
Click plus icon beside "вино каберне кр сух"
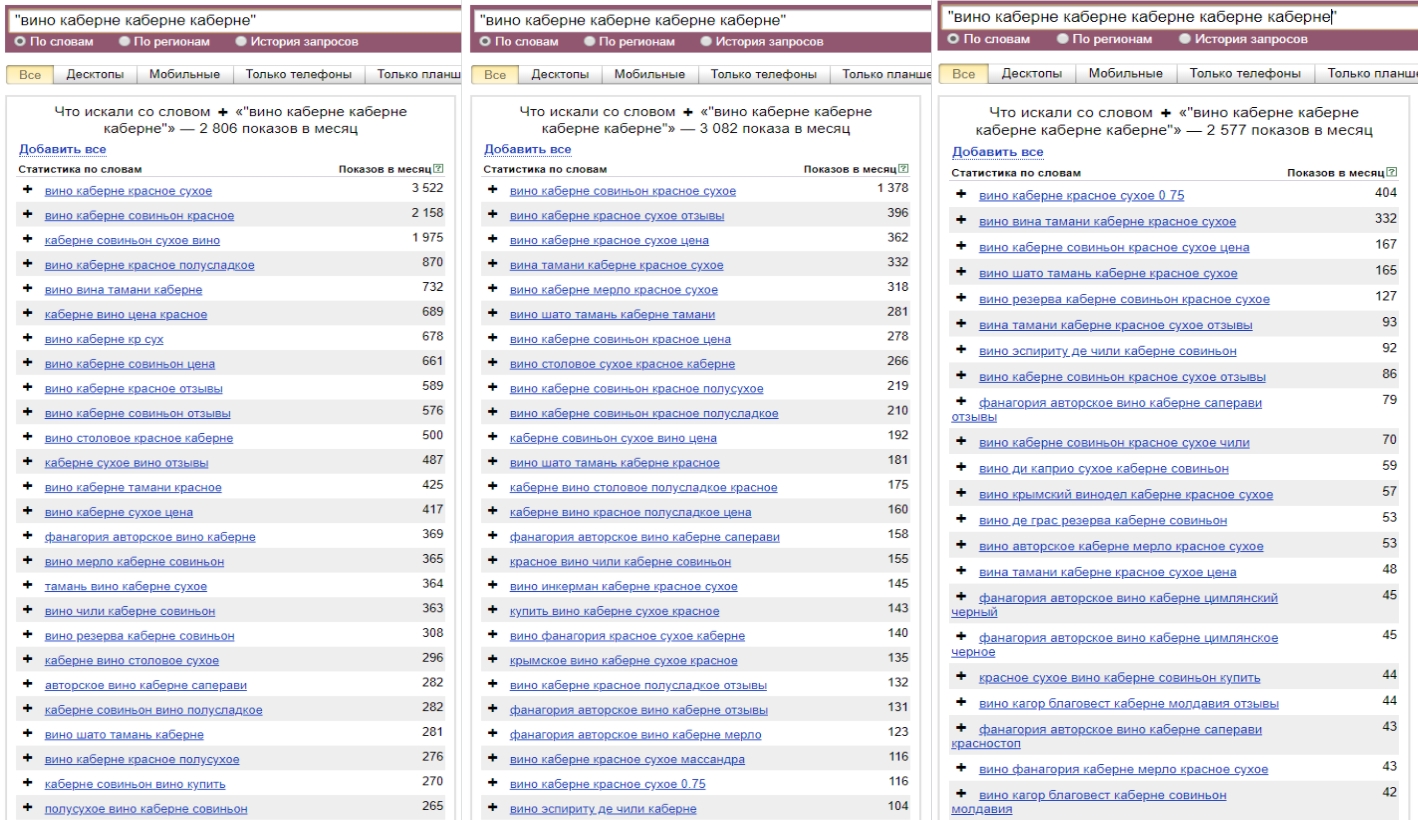click(27, 339)
